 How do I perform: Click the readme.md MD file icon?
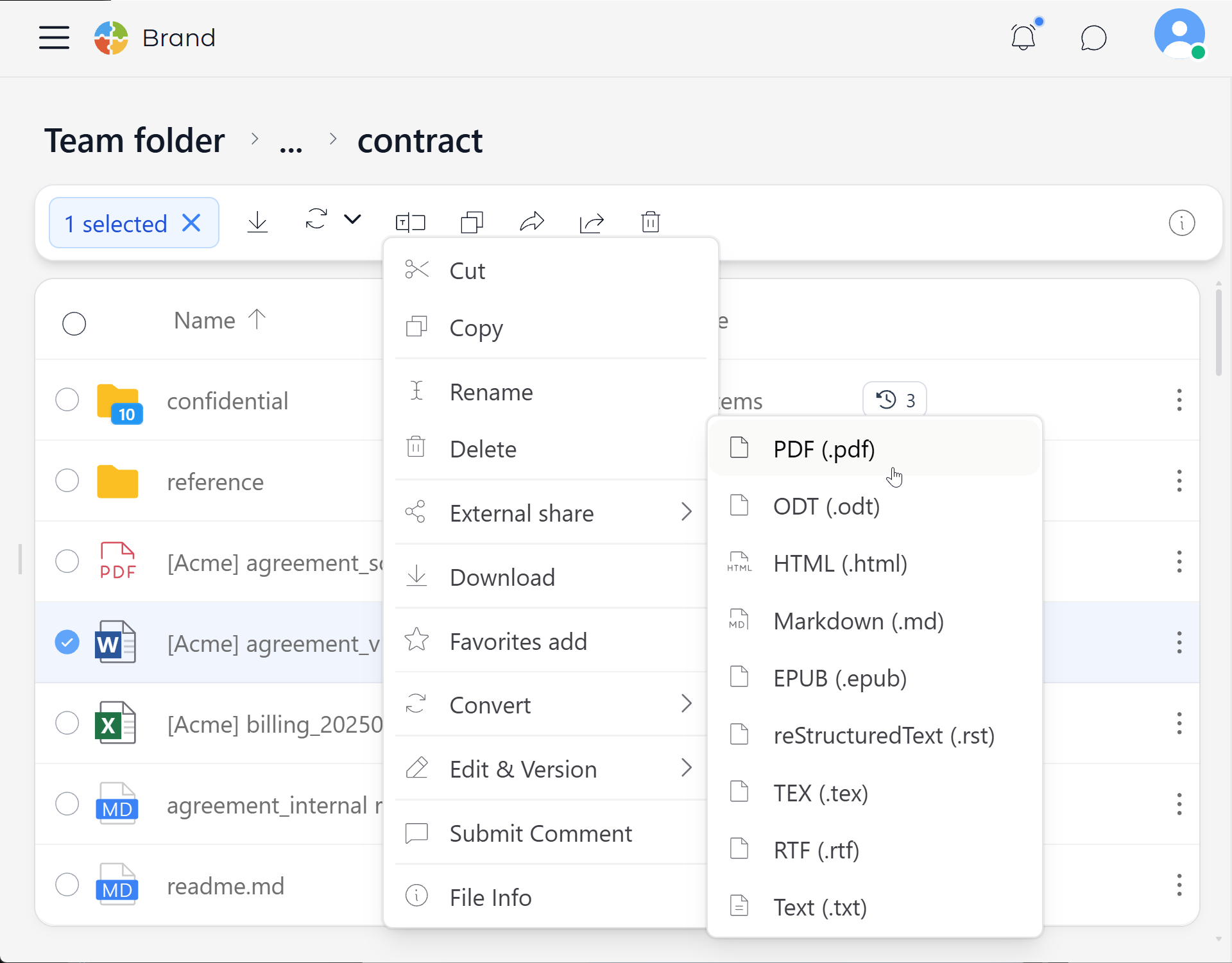tap(117, 884)
